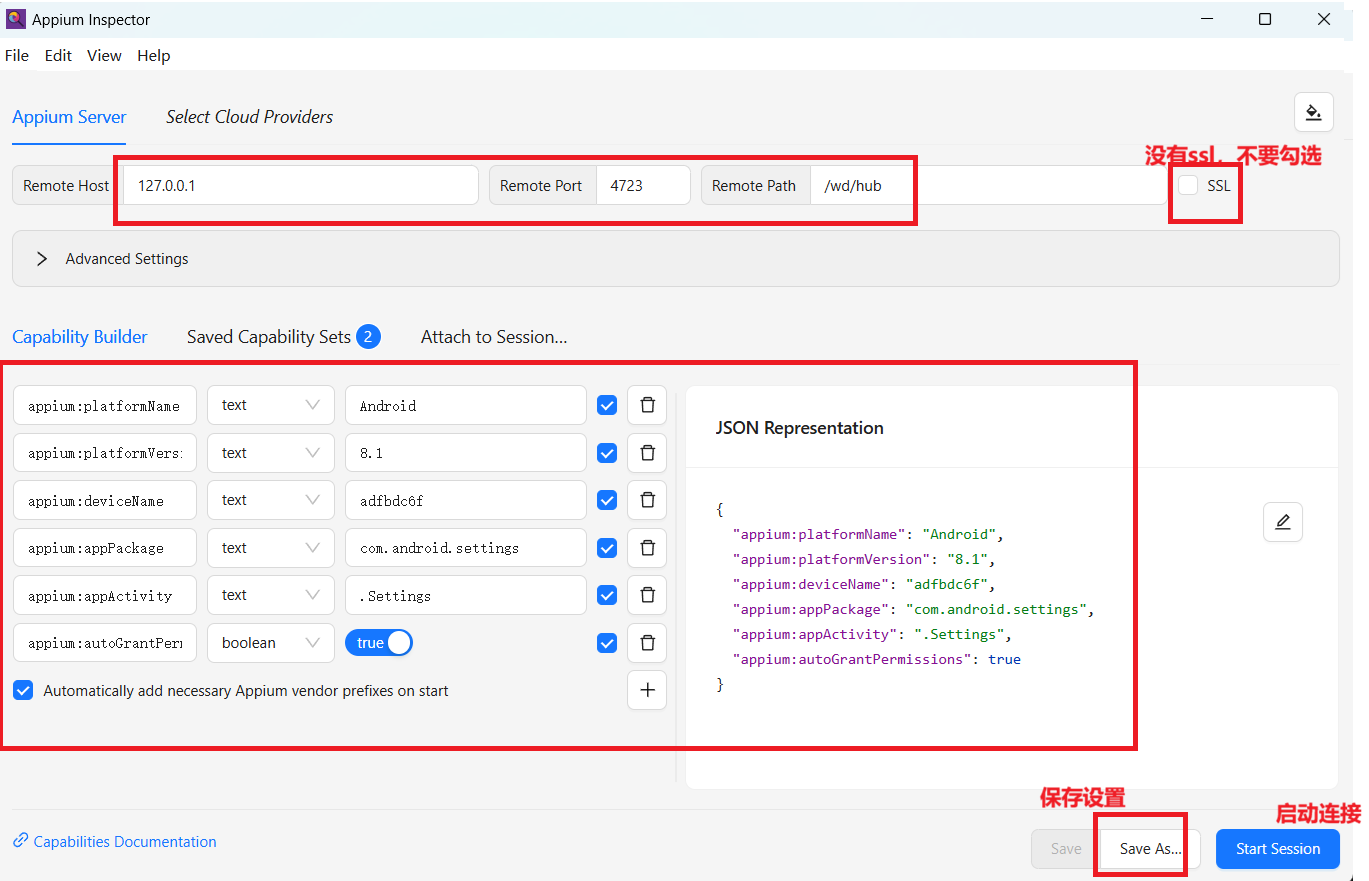The height and width of the screenshot is (881, 1369).
Task: Open type dropdown for appium:appPackage row
Action: pos(271,548)
